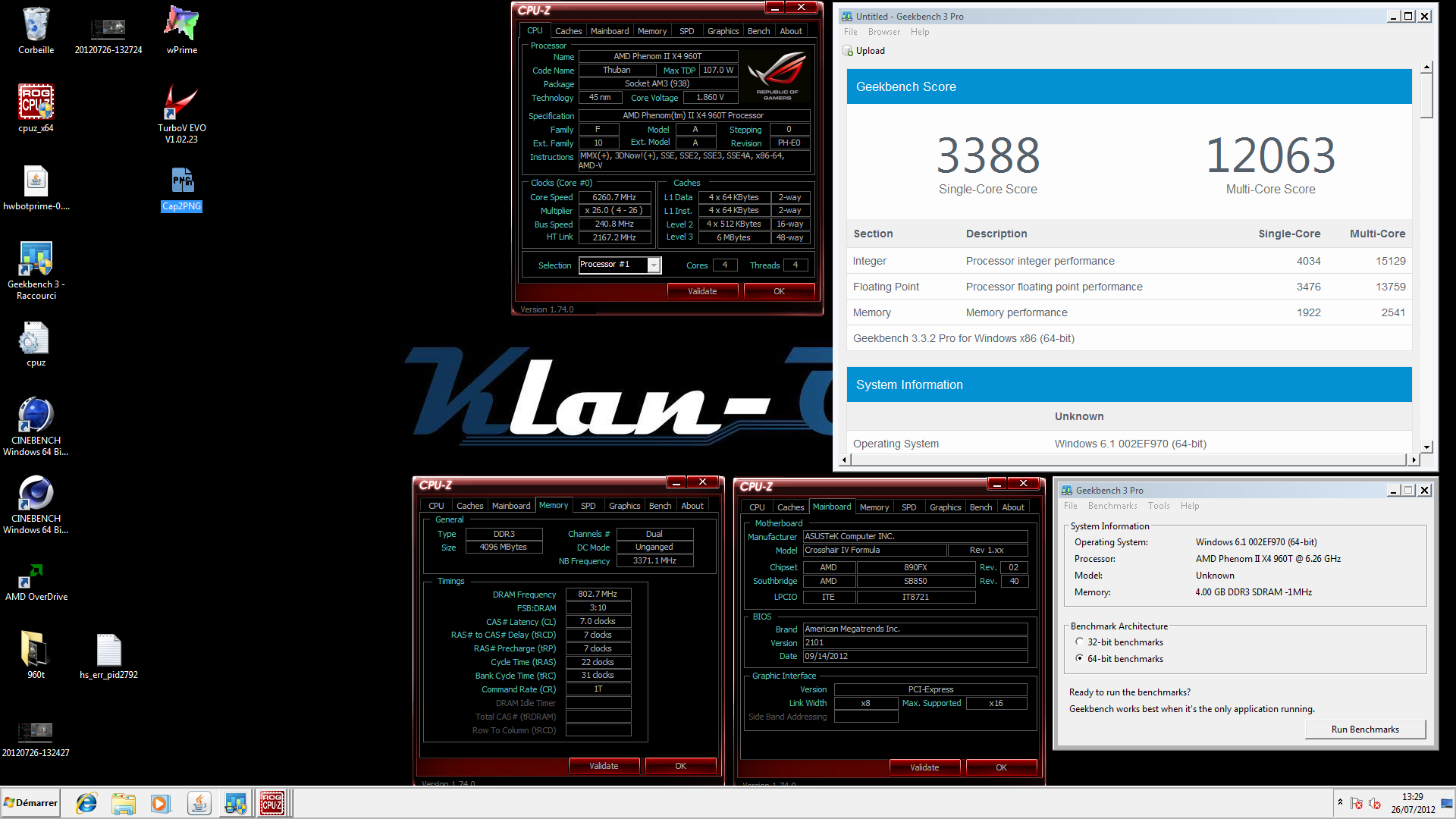Click OK in the top CPU-Z window
Image resolution: width=1456 pixels, height=819 pixels.
point(779,291)
